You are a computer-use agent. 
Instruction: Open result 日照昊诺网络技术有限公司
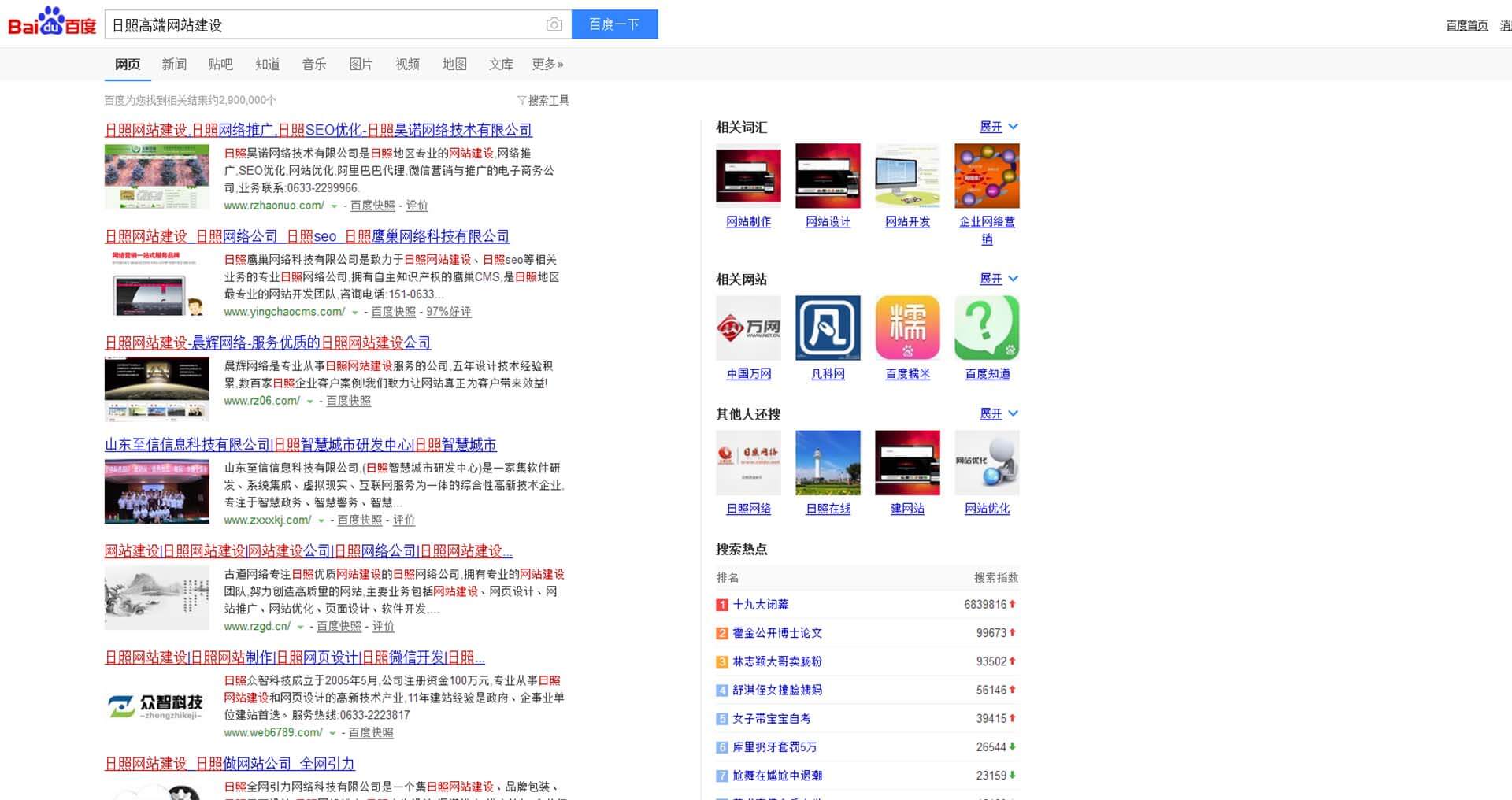pos(318,130)
